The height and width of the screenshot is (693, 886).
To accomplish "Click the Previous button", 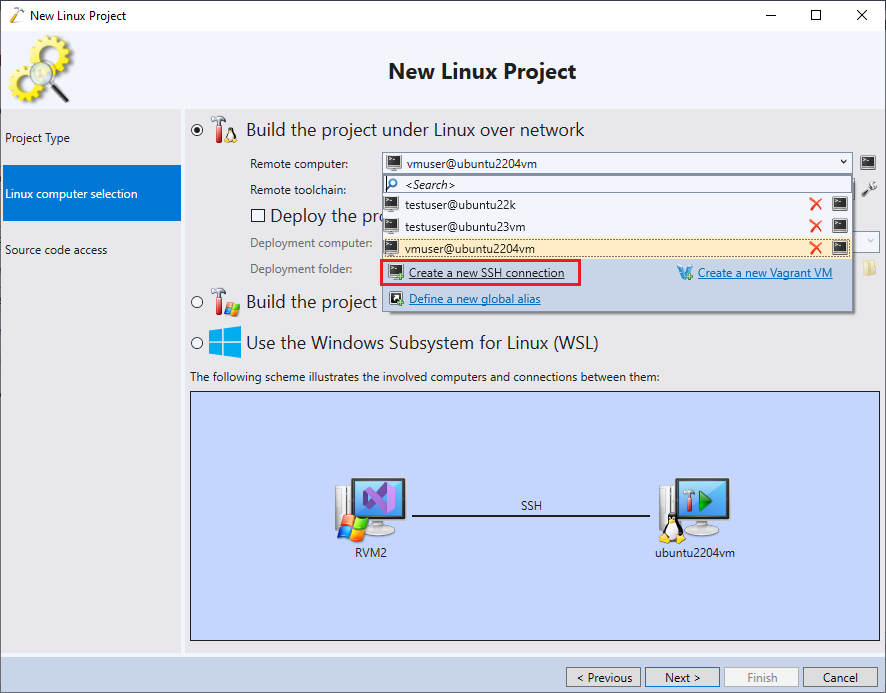I will point(603,677).
